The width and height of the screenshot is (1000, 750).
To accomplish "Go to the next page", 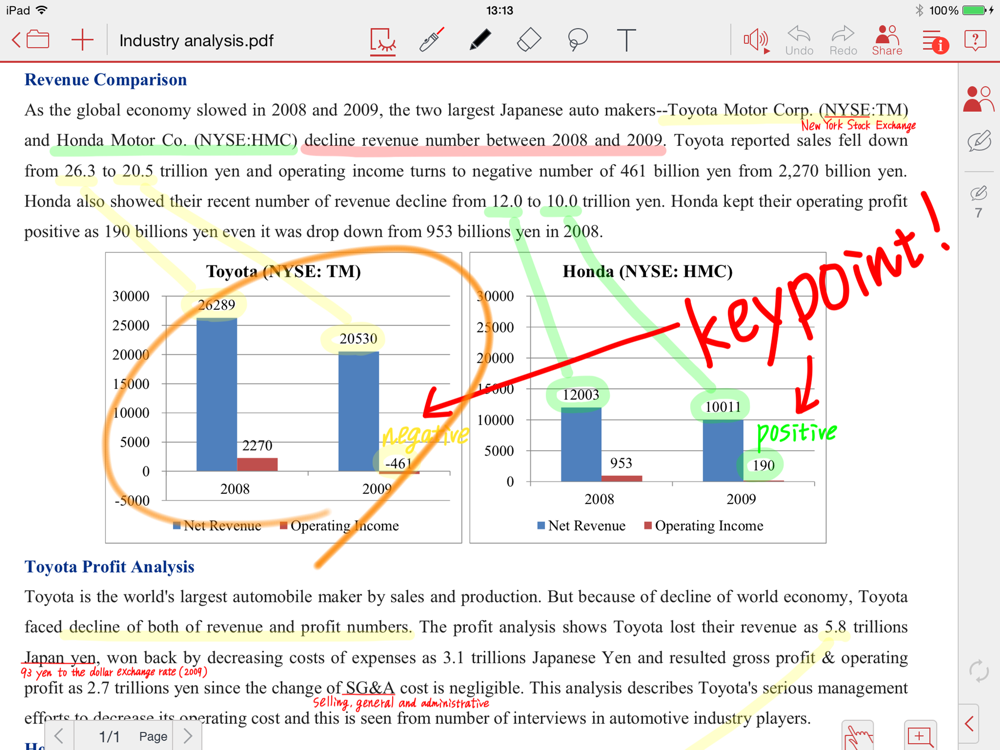I will click(188, 736).
